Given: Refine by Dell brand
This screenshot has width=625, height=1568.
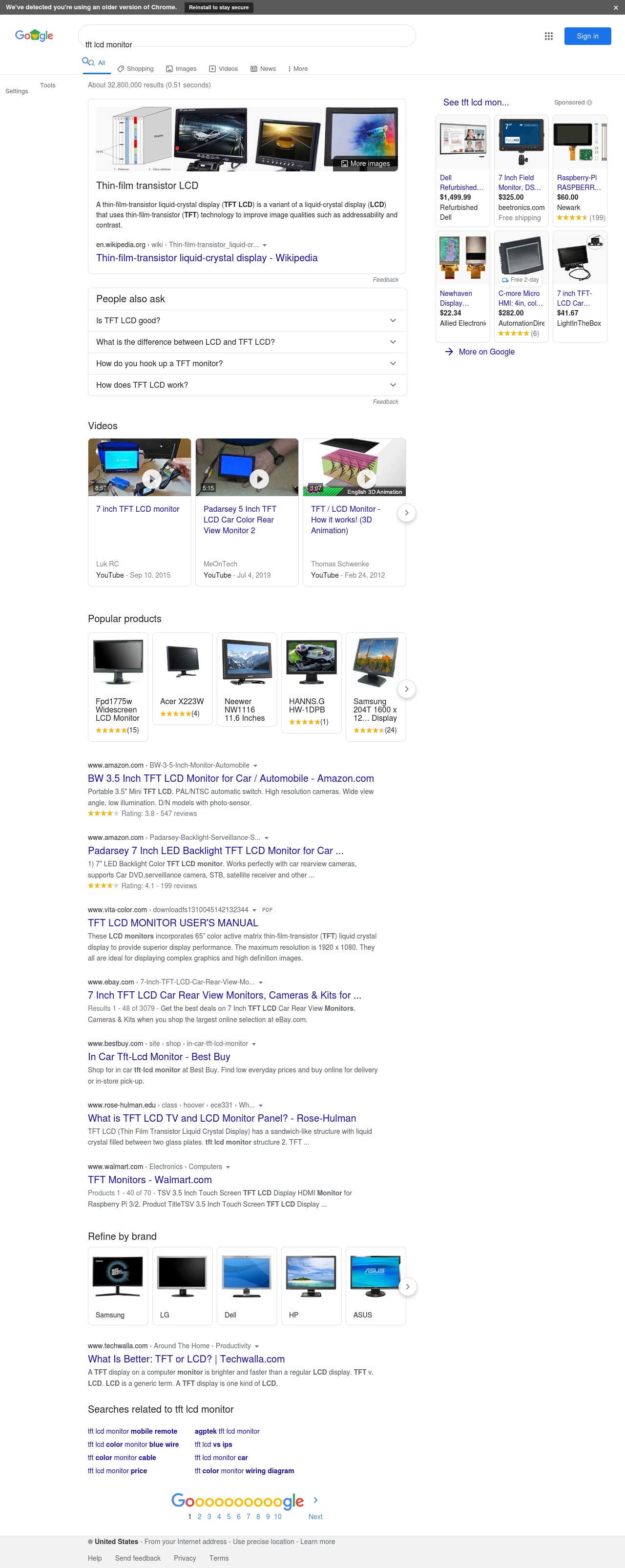Looking at the screenshot, I should 247,1286.
